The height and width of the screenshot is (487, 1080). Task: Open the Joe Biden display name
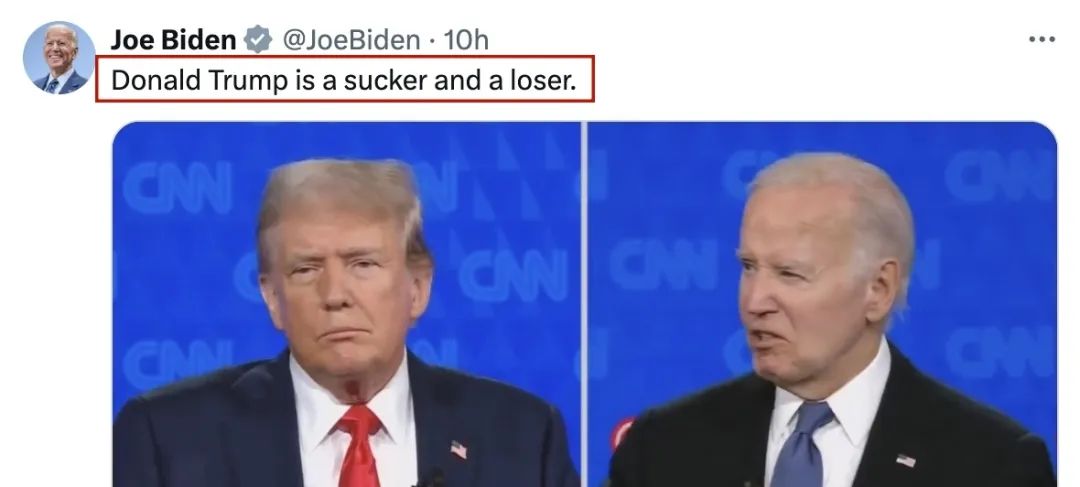(173, 40)
